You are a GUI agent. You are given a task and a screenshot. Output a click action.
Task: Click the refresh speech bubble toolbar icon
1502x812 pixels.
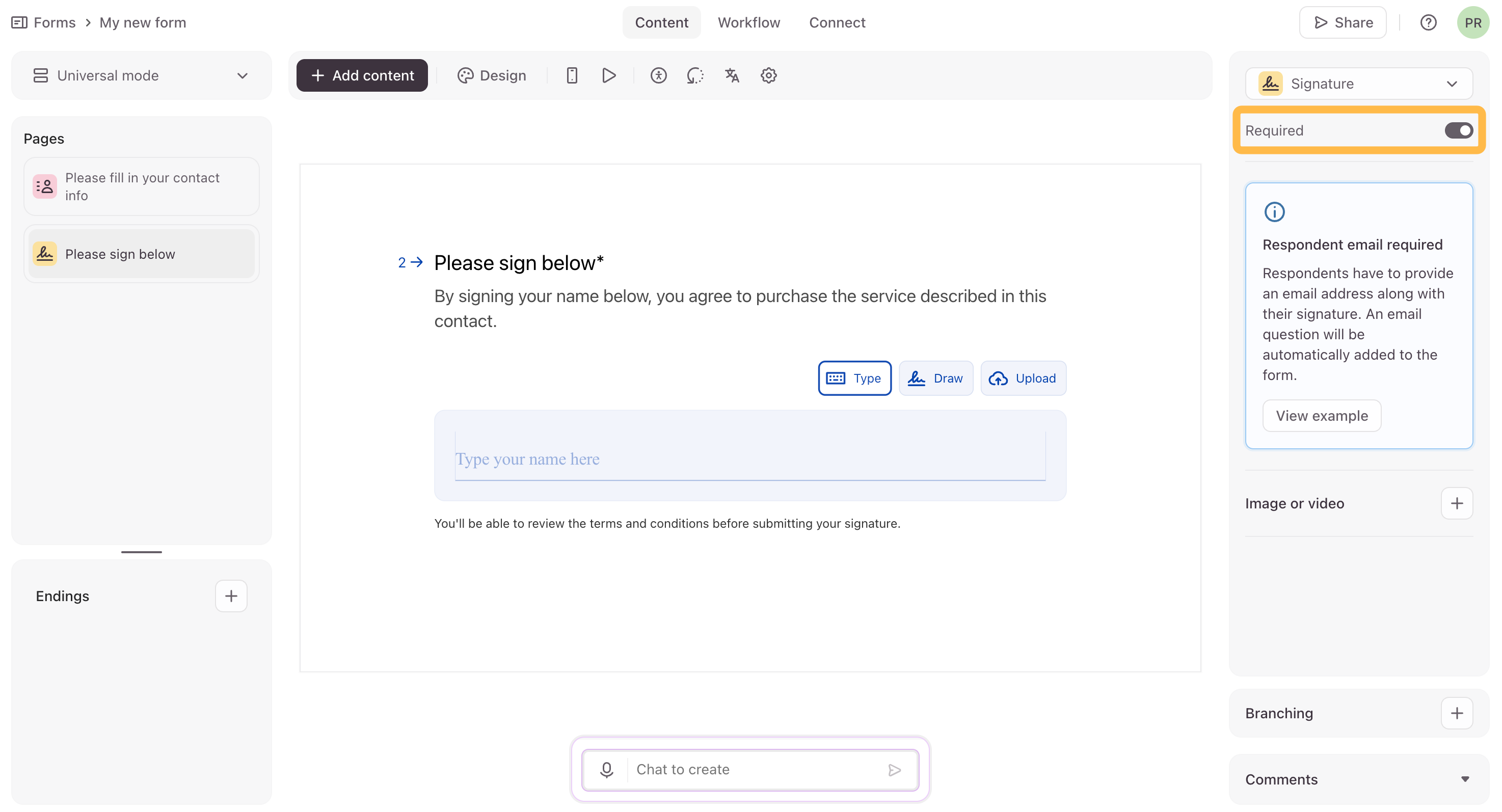(x=695, y=76)
